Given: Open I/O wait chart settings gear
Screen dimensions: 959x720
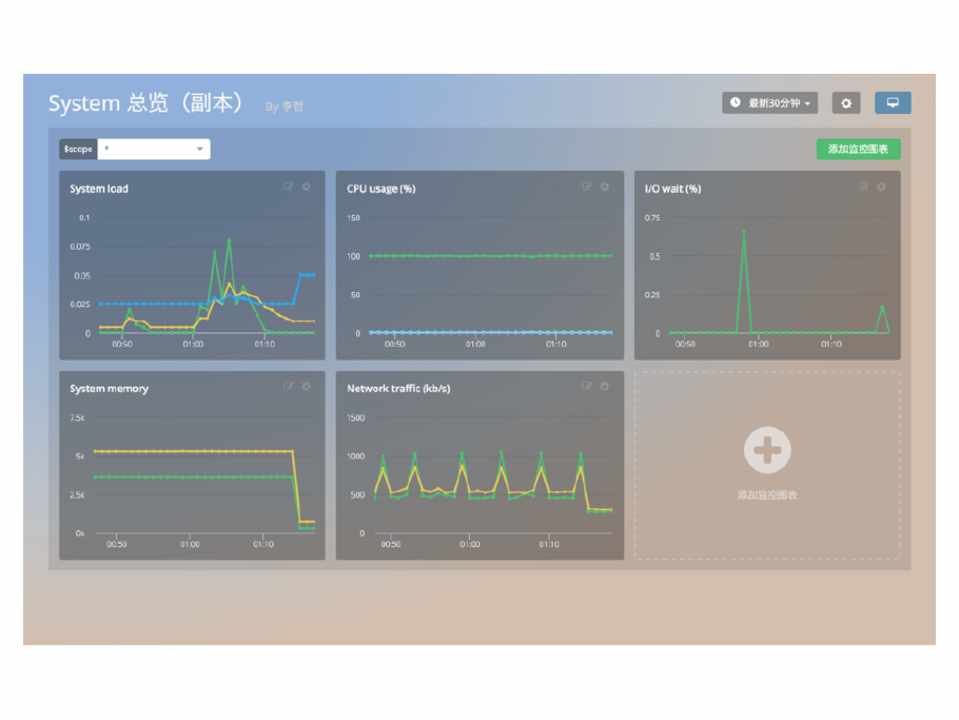Looking at the screenshot, I should click(881, 187).
